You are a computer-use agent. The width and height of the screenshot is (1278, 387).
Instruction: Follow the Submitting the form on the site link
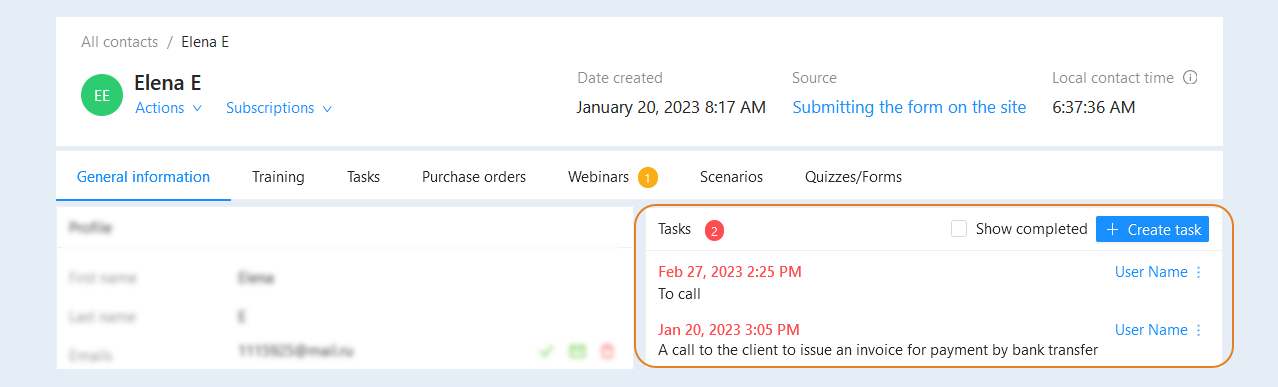pyautogui.click(x=909, y=107)
